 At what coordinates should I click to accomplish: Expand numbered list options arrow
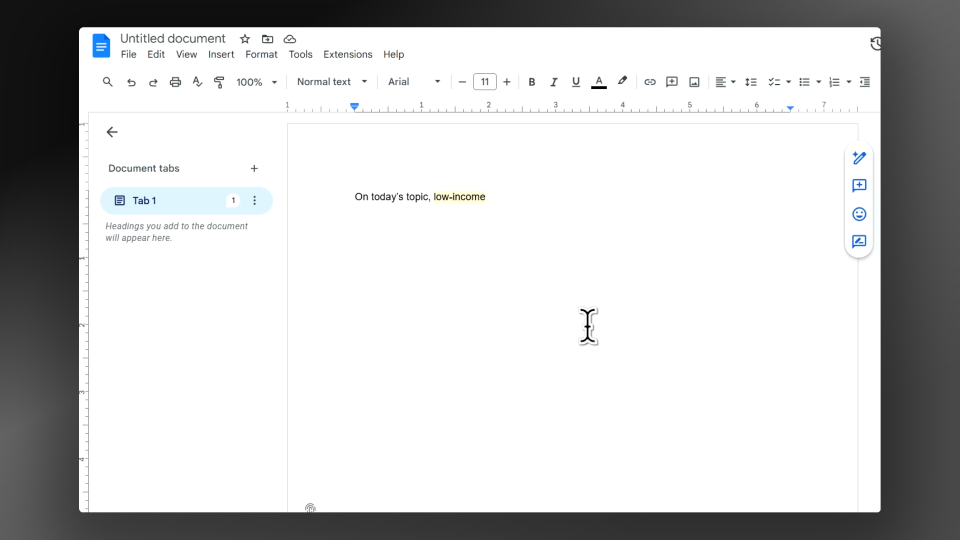click(849, 82)
